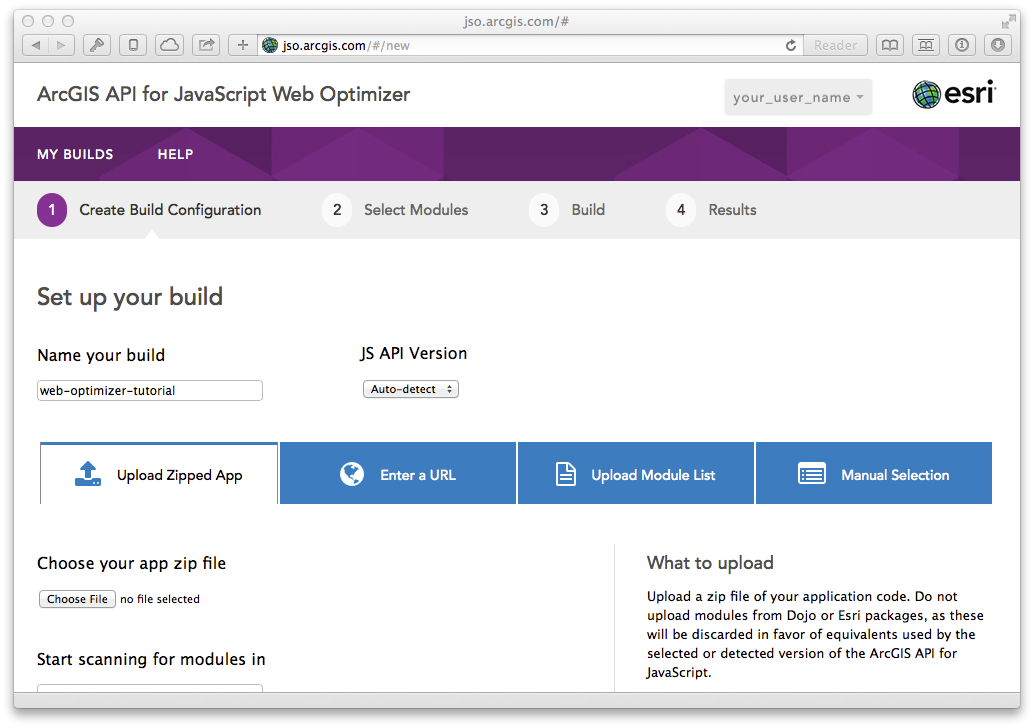Click the 'no file selected' text
This screenshot has width=1034, height=728.
tap(160, 599)
